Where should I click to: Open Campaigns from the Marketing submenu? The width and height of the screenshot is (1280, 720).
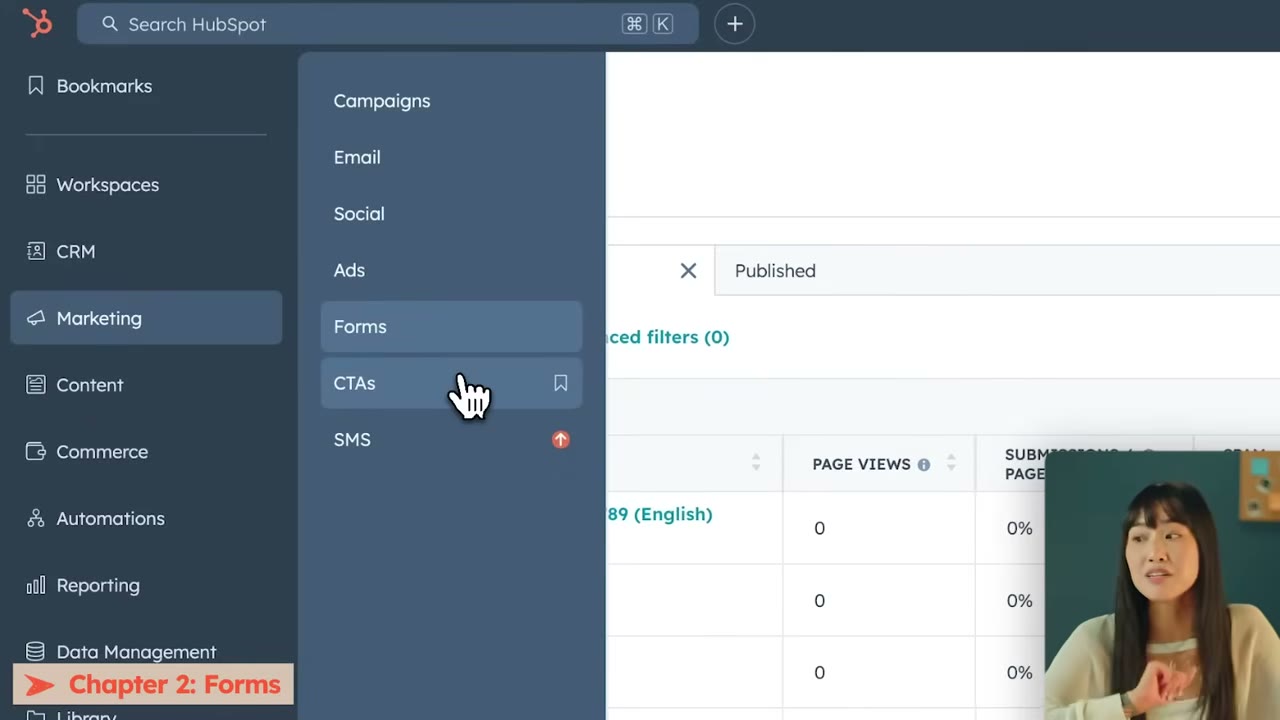pyautogui.click(x=451, y=101)
